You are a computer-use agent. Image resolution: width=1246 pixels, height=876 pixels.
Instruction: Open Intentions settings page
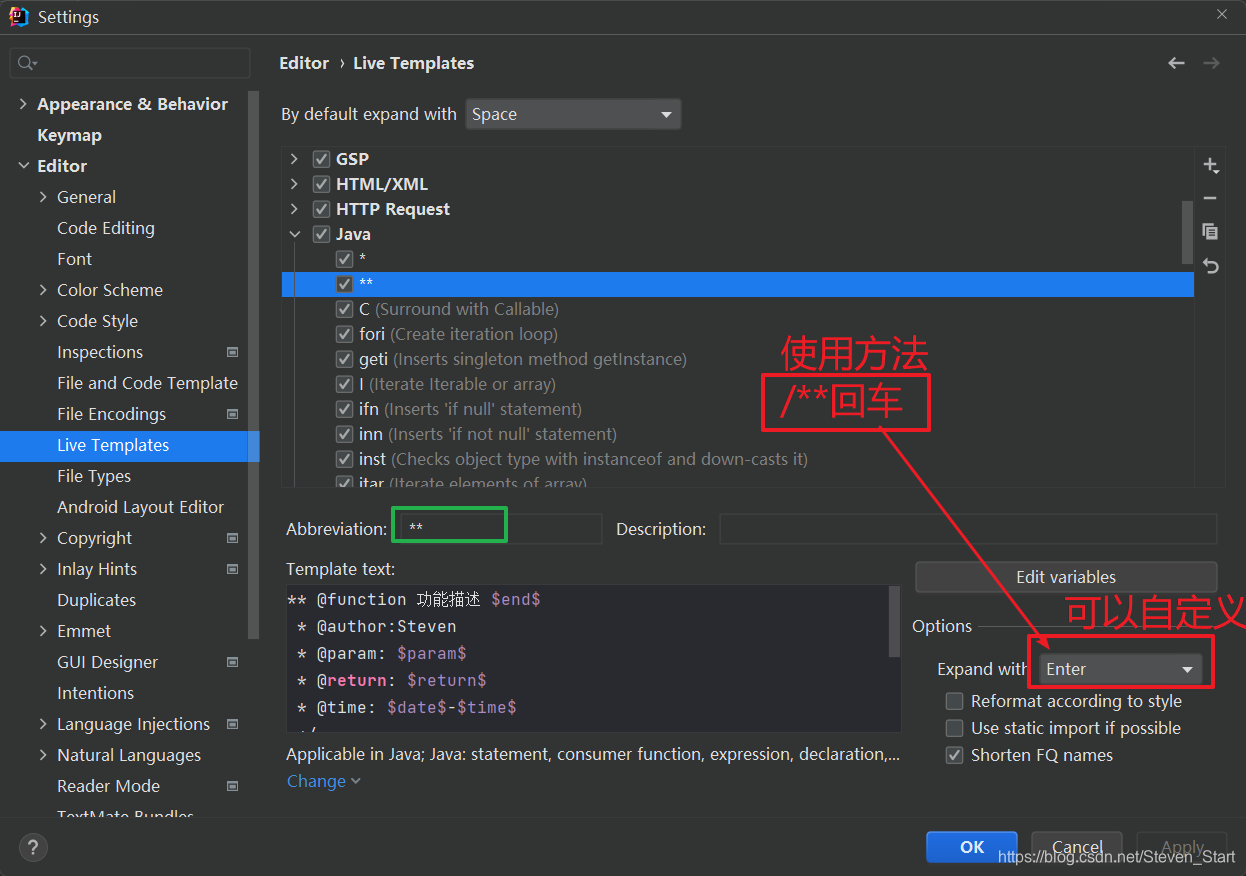pyautogui.click(x=95, y=693)
